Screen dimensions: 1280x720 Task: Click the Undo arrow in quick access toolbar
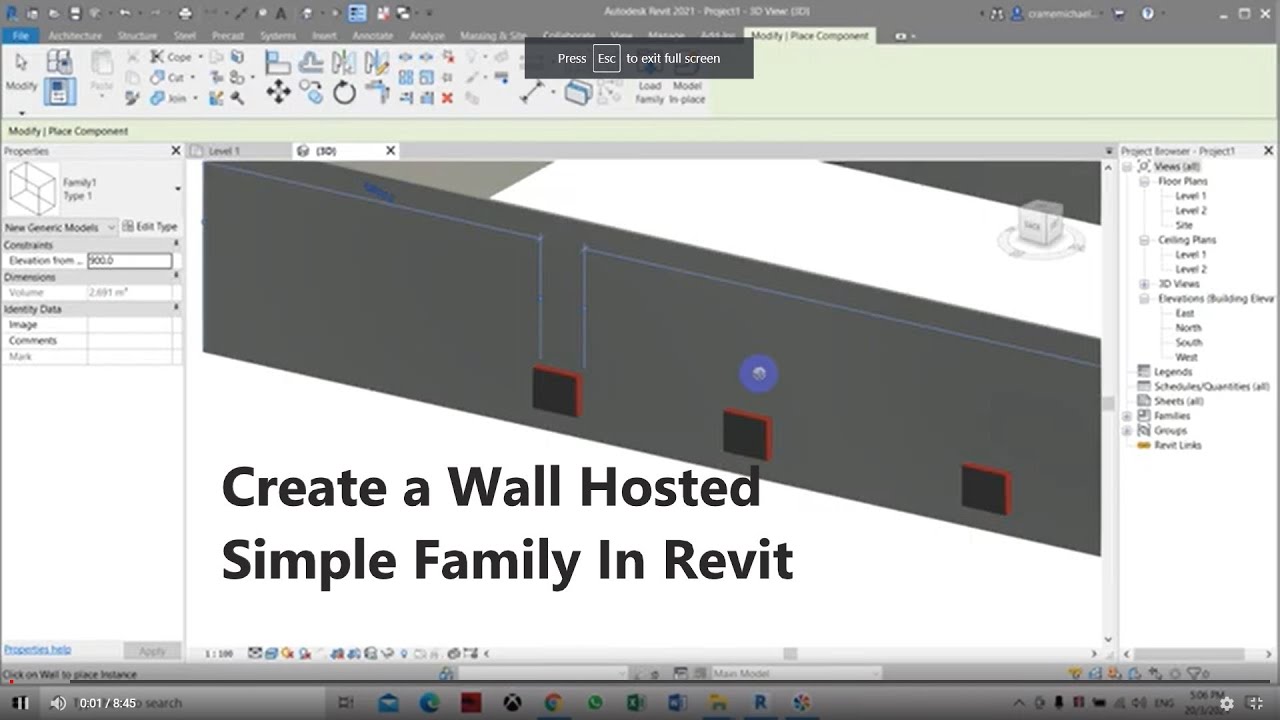(125, 13)
